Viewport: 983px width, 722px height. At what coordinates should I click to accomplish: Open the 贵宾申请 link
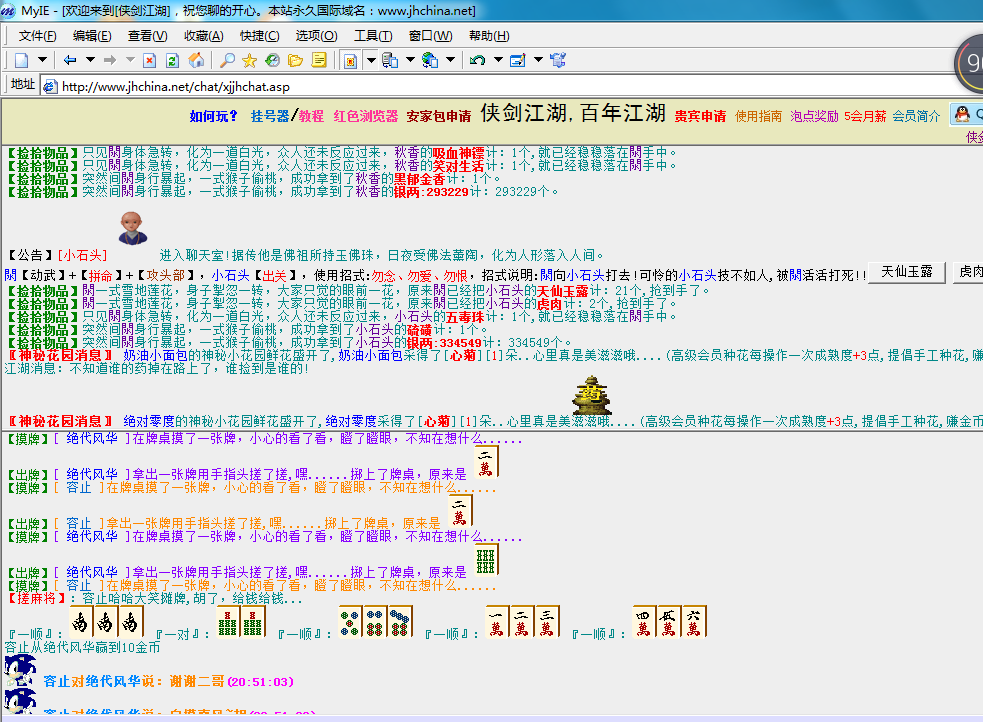pyautogui.click(x=700, y=116)
